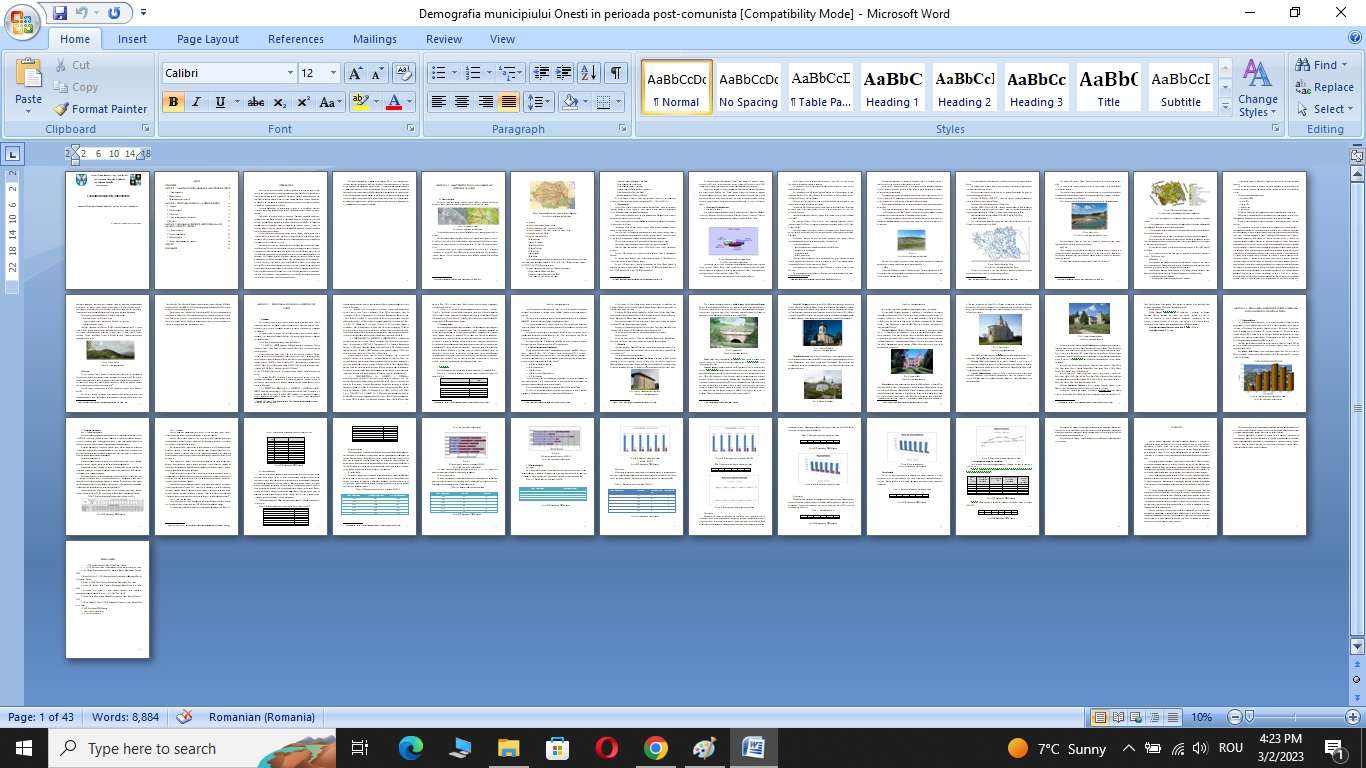Click the Increase Indent icon
This screenshot has height=768, width=1366.
click(x=564, y=73)
